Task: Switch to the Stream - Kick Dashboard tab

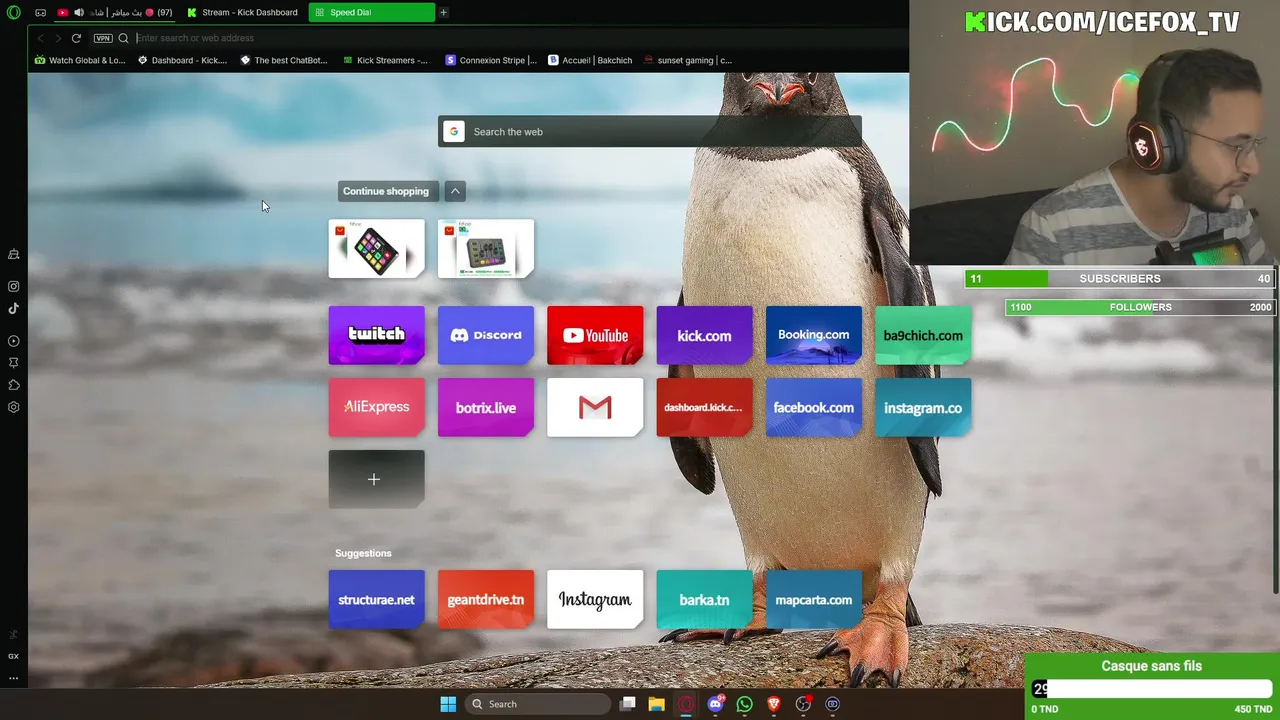Action: (x=243, y=13)
